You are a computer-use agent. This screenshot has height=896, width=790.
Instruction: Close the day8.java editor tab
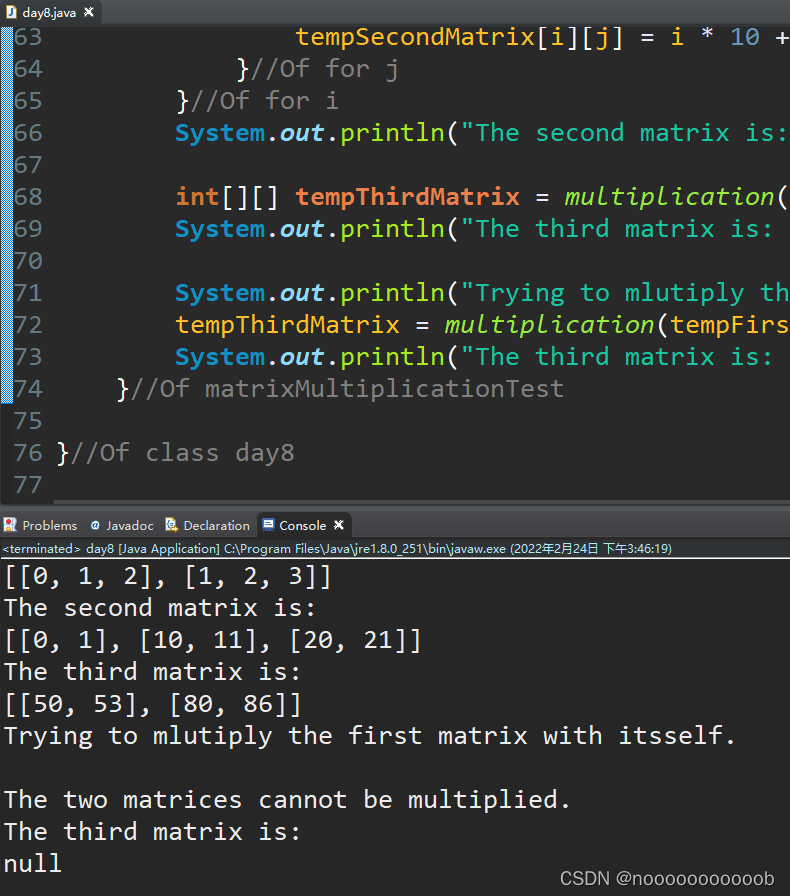point(89,12)
